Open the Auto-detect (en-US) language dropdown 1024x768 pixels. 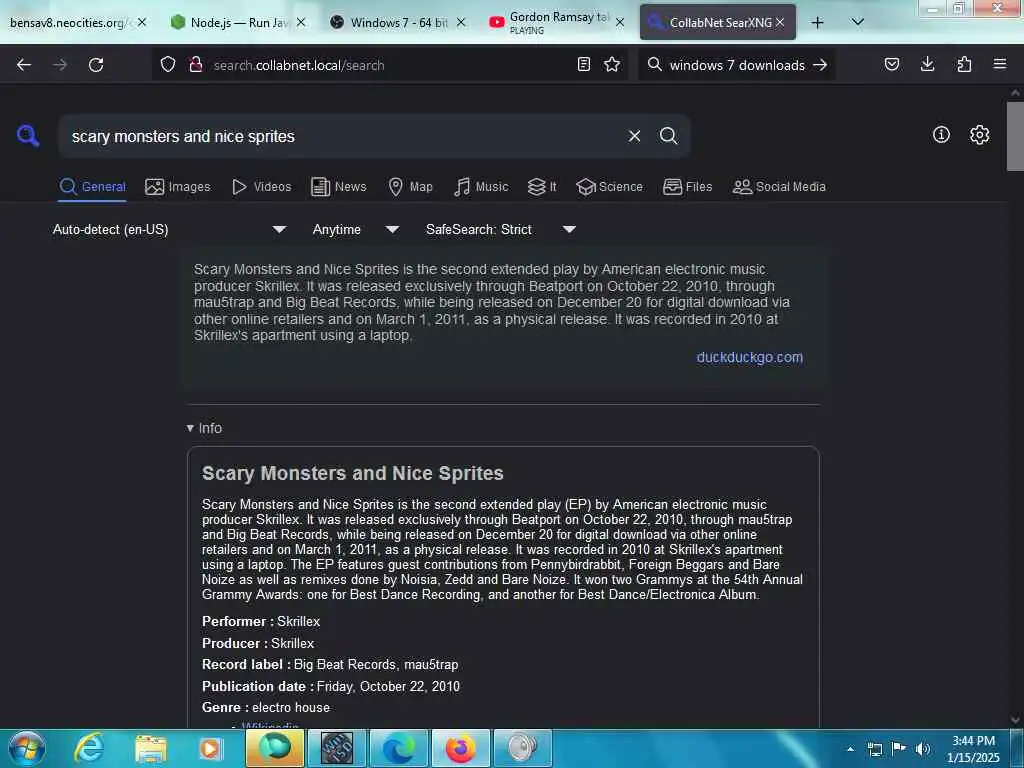point(169,229)
